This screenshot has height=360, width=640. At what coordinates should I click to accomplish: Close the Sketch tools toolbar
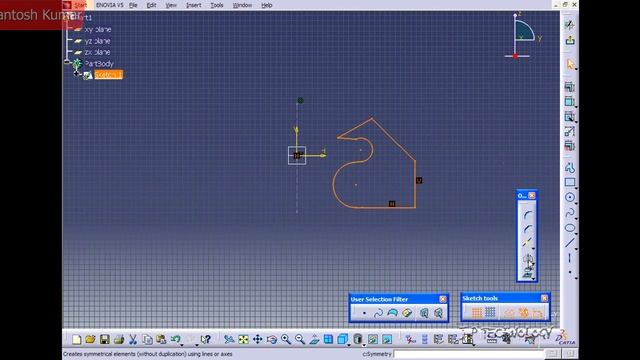click(x=544, y=298)
